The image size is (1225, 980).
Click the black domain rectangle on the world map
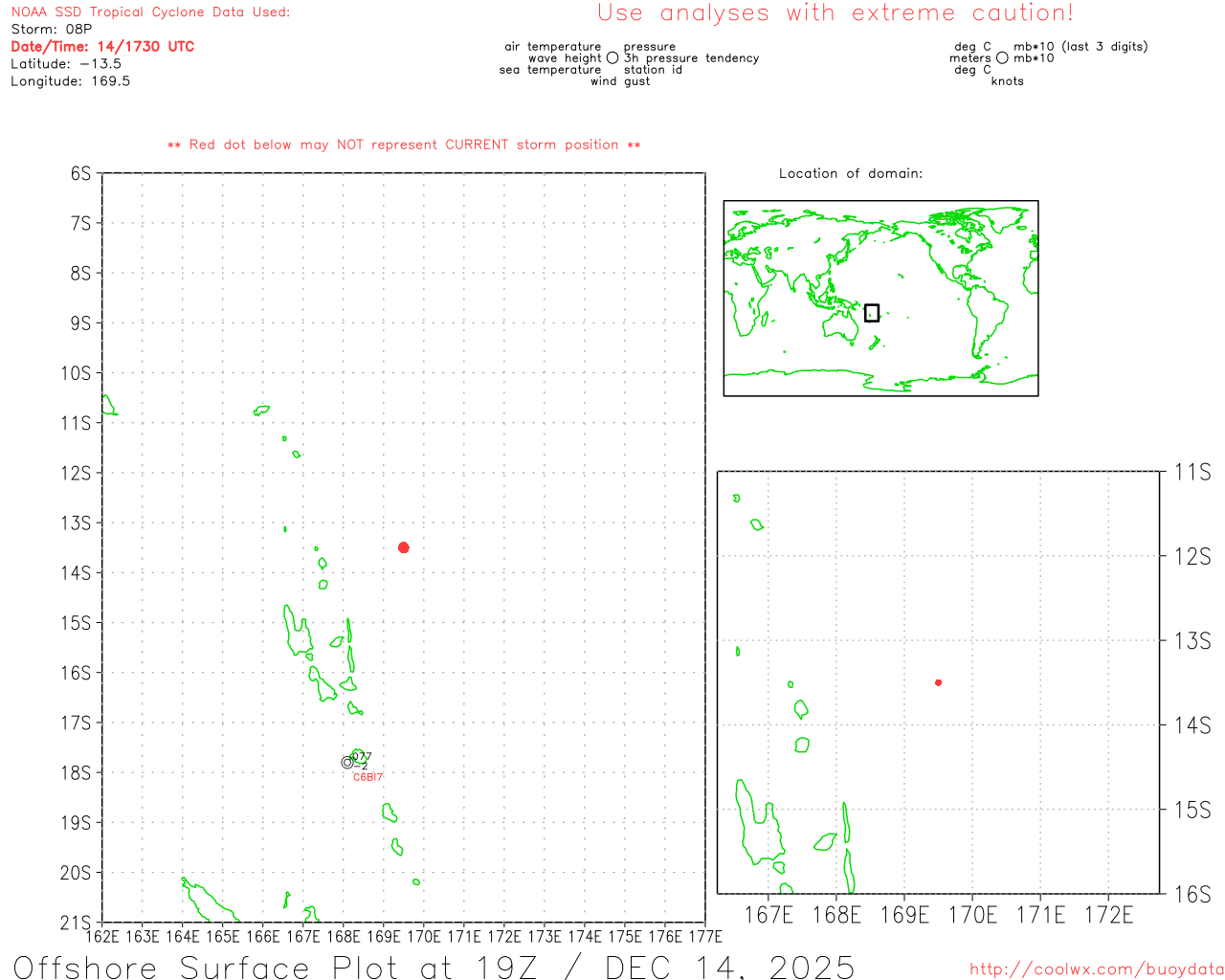point(872,313)
